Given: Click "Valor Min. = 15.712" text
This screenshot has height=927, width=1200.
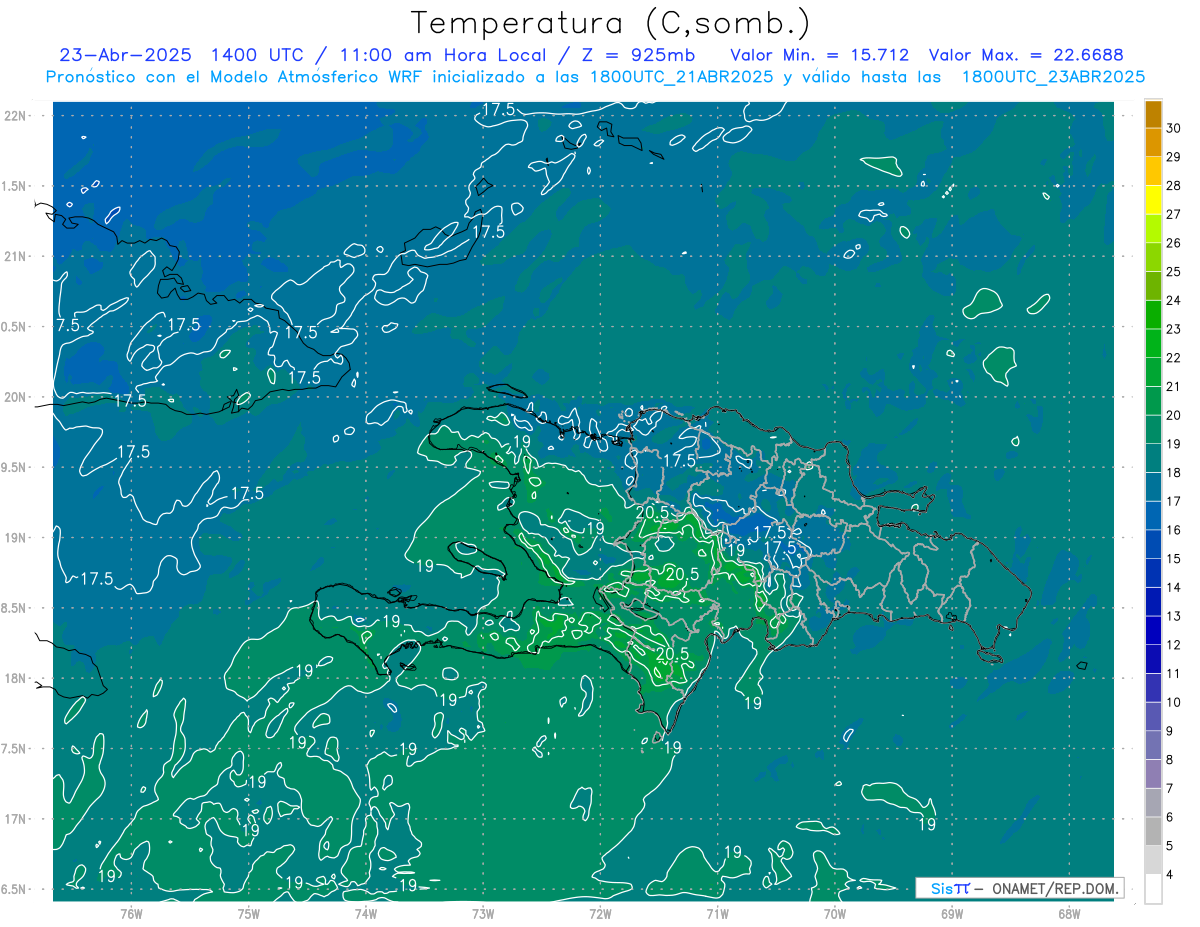Looking at the screenshot, I should 820,55.
